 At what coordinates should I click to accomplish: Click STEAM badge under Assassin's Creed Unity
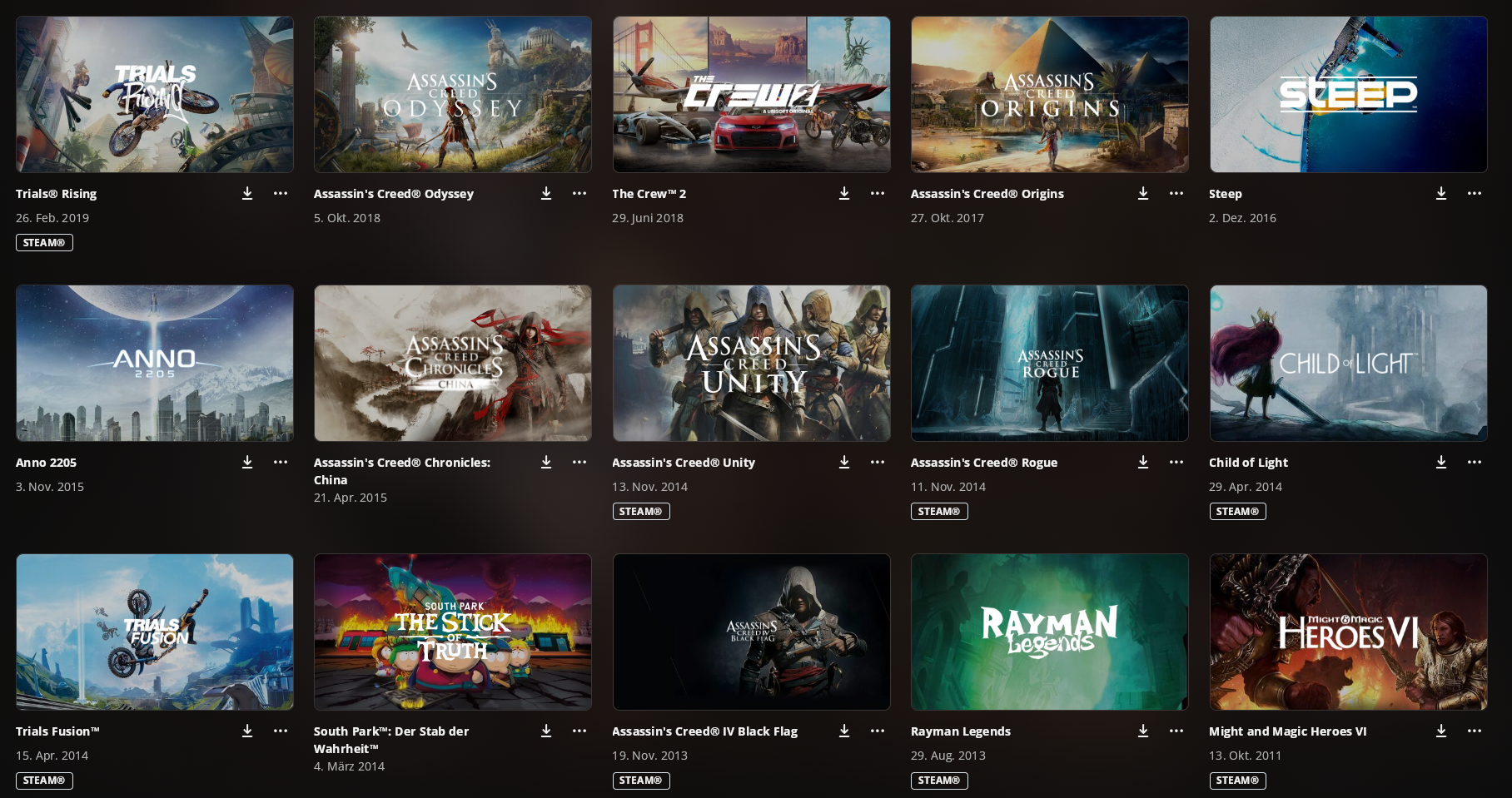tap(641, 511)
